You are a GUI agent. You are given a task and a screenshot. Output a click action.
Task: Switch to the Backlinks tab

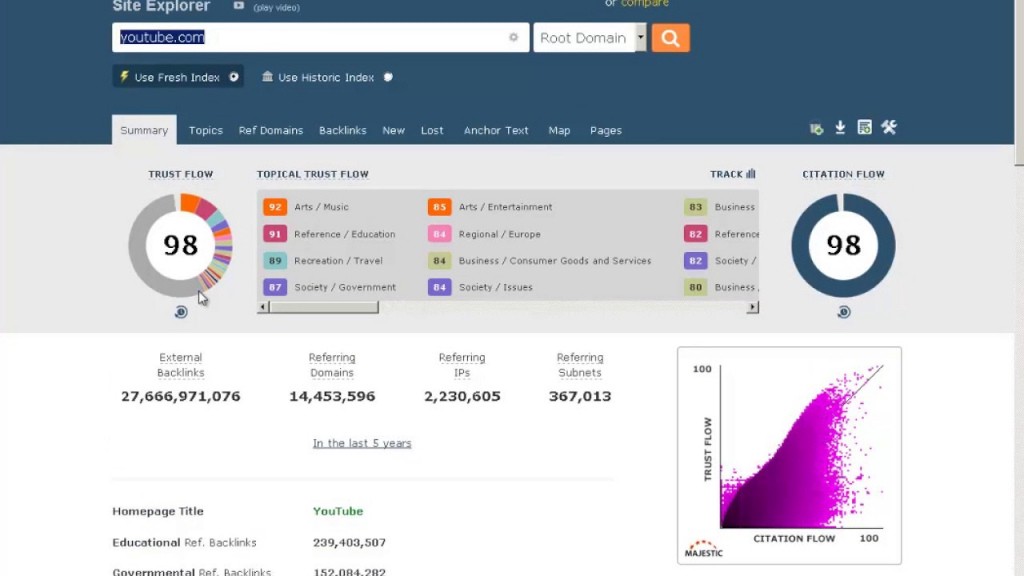[342, 130]
